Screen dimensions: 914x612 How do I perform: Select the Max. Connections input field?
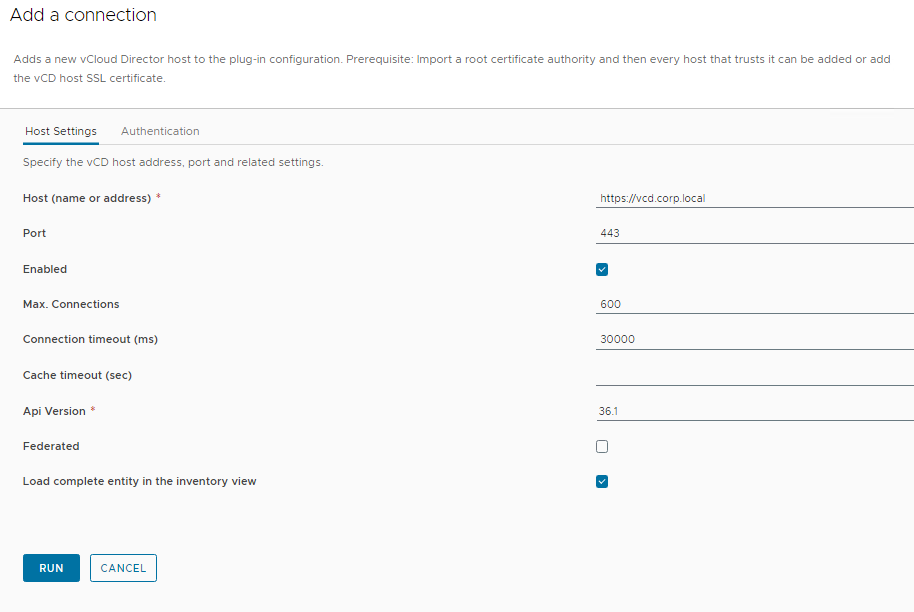[755, 304]
